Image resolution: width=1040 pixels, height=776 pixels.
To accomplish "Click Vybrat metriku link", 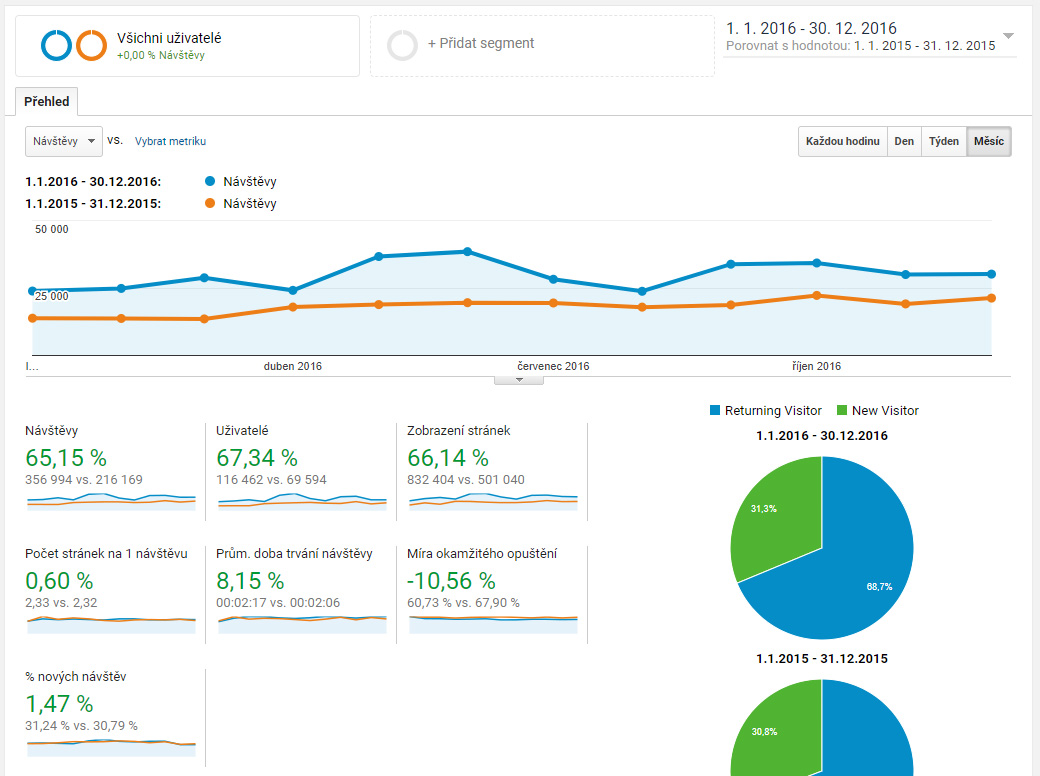I will pyautogui.click(x=170, y=141).
